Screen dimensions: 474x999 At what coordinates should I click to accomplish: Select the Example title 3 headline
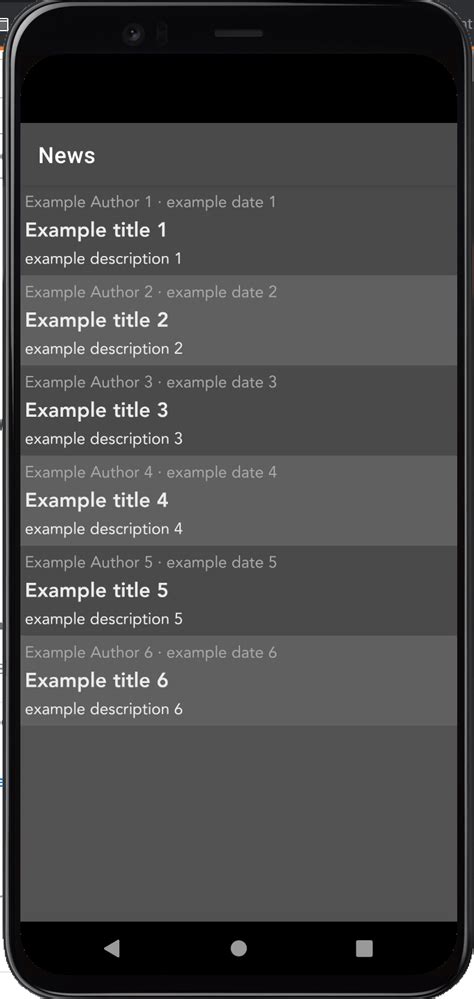tap(97, 410)
